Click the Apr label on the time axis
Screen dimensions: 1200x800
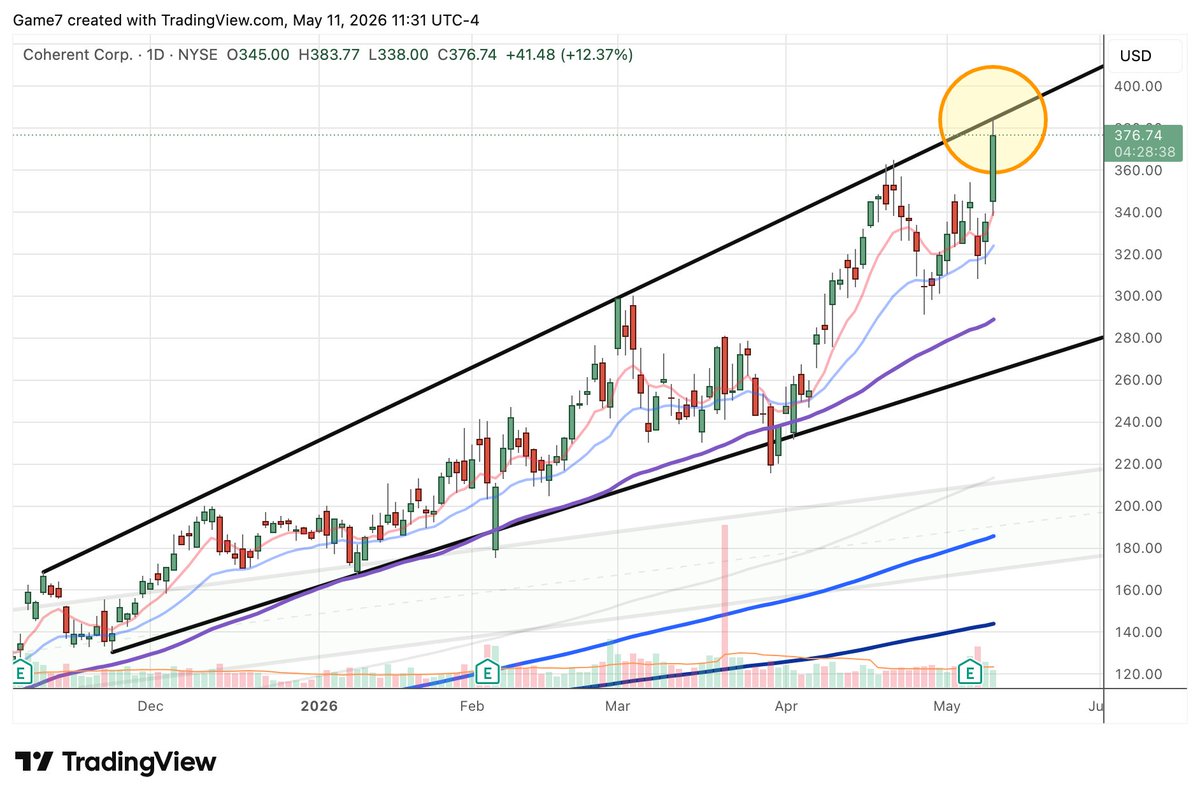786,707
